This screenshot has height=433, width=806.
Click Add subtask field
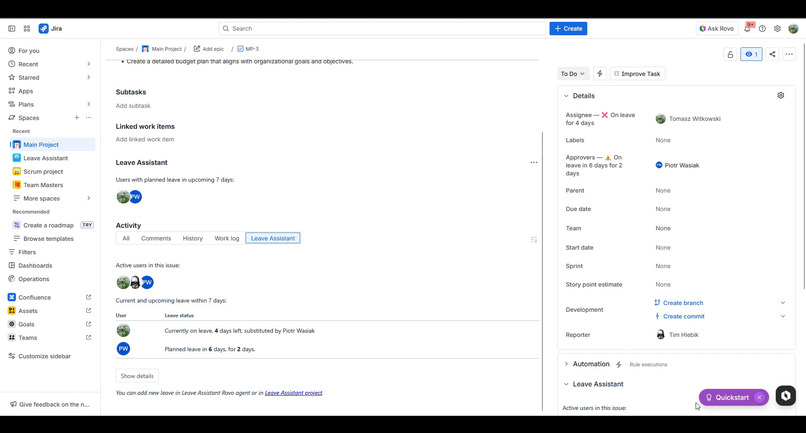[133, 106]
